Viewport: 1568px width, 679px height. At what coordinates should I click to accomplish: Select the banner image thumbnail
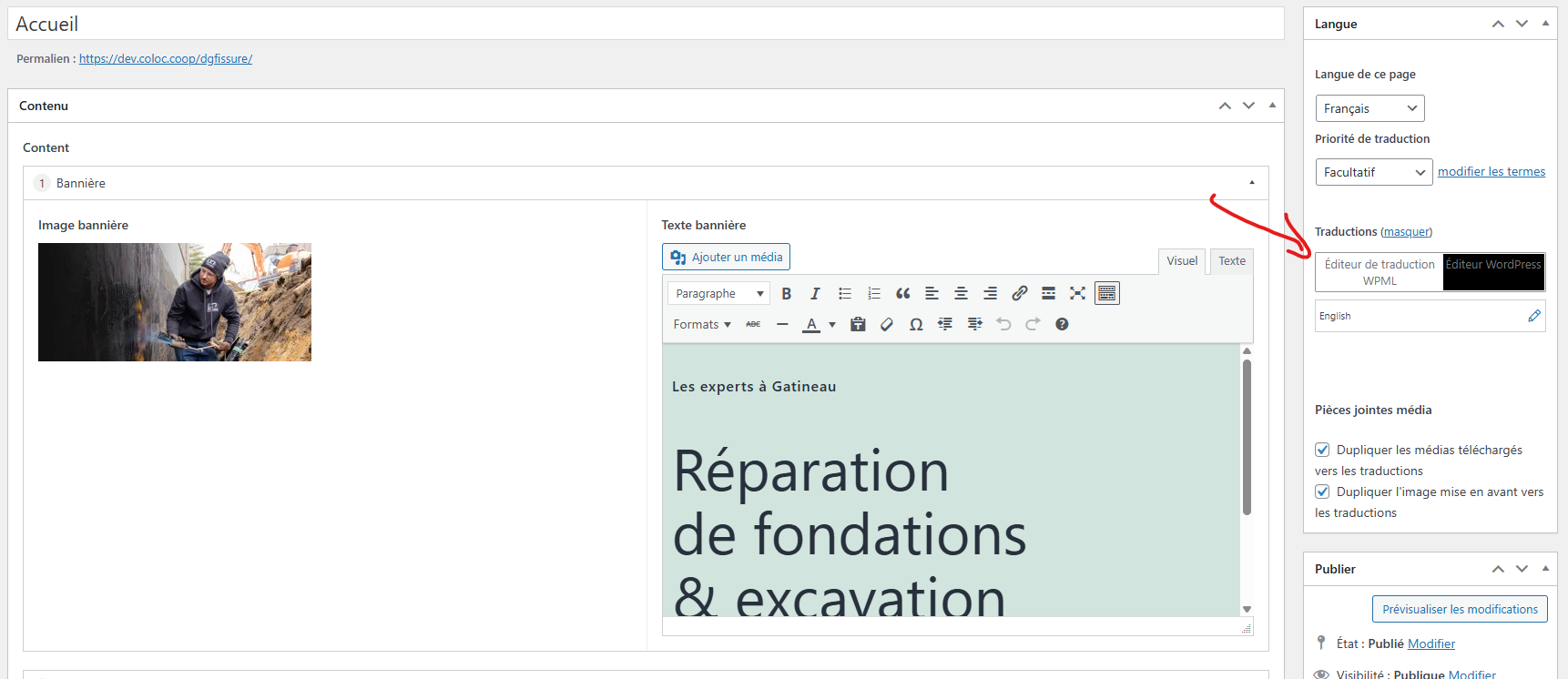pyautogui.click(x=175, y=302)
